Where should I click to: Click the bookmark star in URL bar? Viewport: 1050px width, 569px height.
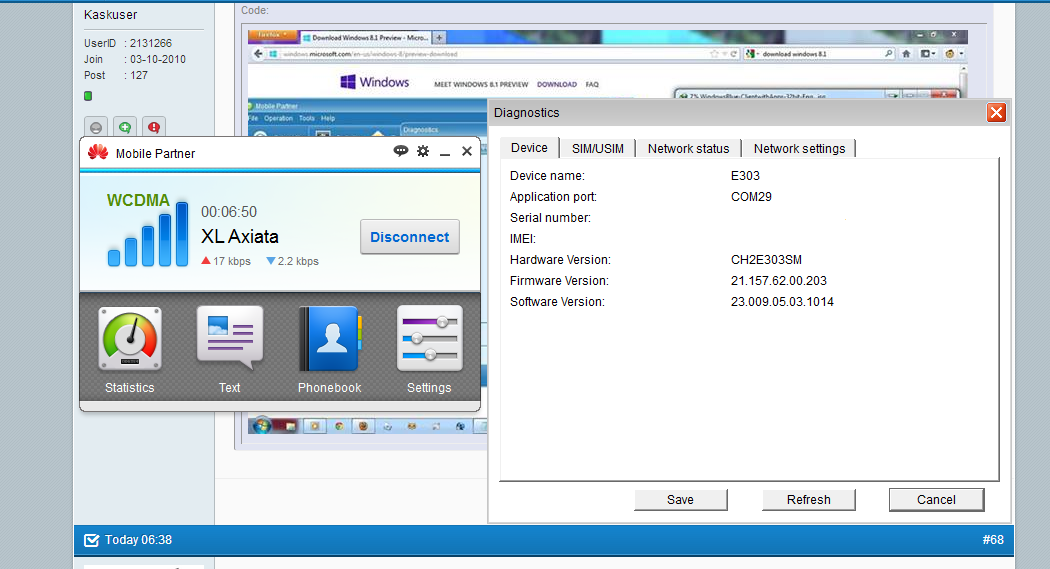click(714, 54)
